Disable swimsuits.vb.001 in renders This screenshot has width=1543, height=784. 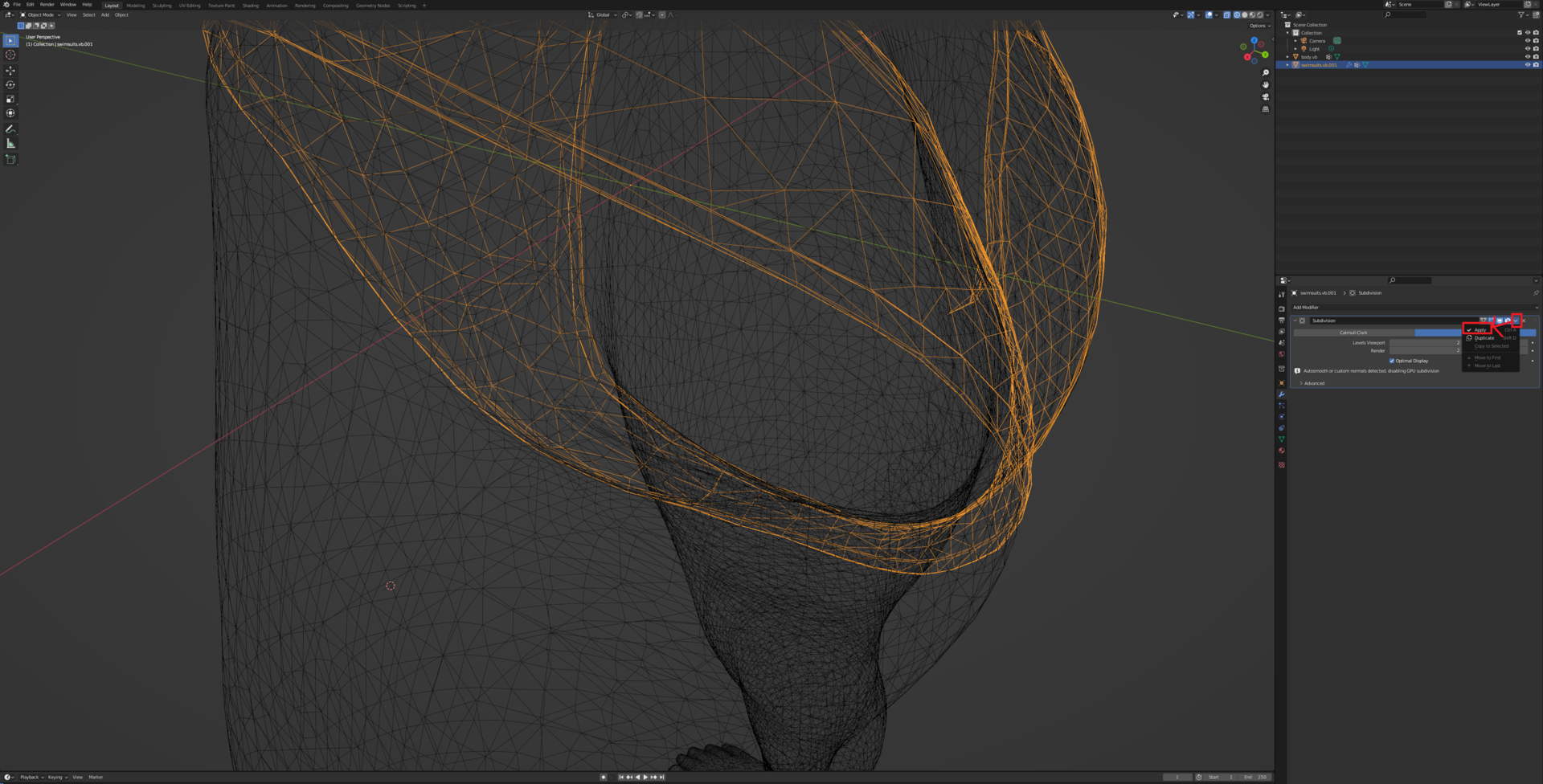pos(1536,65)
